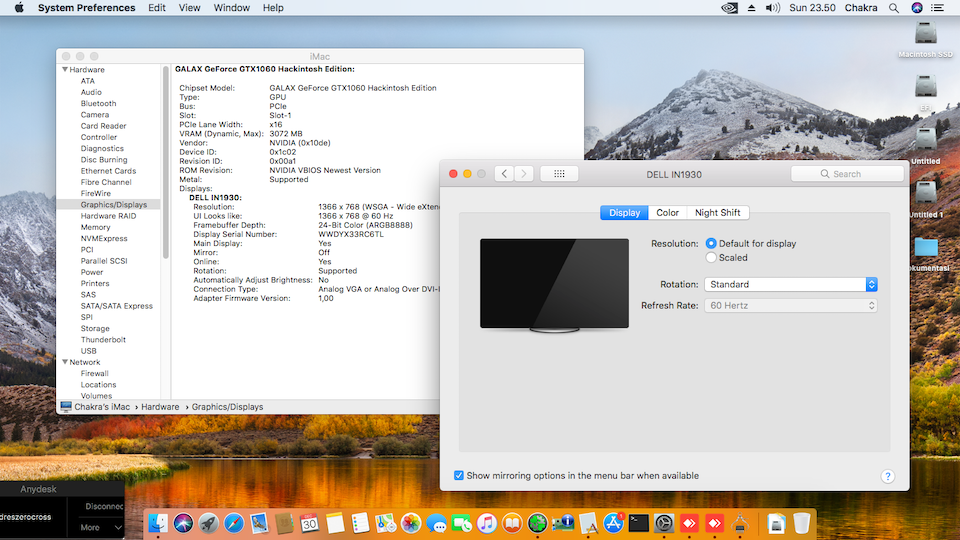This screenshot has width=960, height=540.
Task: Open the Edit menu
Action: pyautogui.click(x=157, y=8)
